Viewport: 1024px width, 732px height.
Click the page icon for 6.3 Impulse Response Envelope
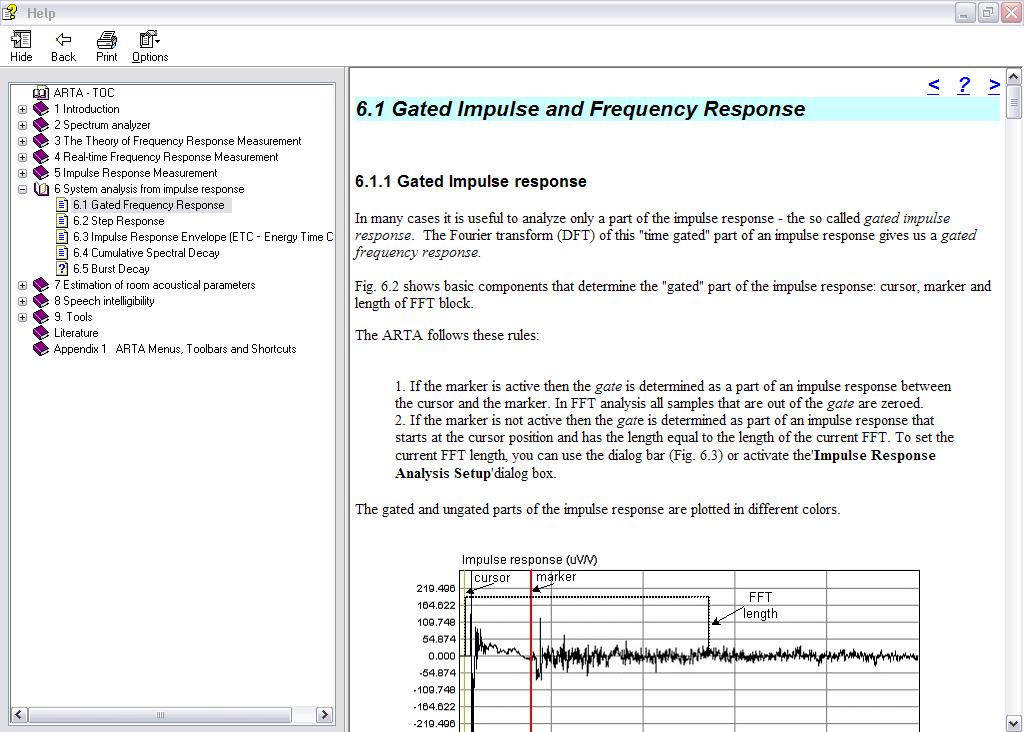click(62, 237)
